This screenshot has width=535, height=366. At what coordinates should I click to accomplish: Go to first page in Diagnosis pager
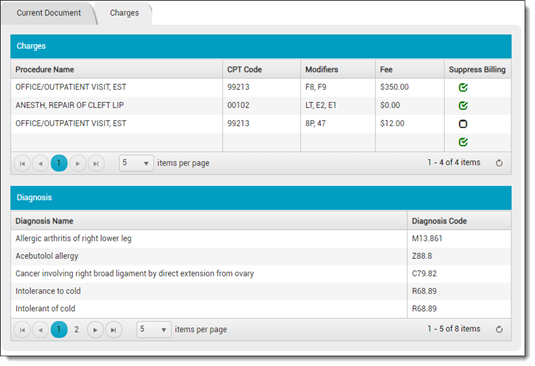click(23, 330)
